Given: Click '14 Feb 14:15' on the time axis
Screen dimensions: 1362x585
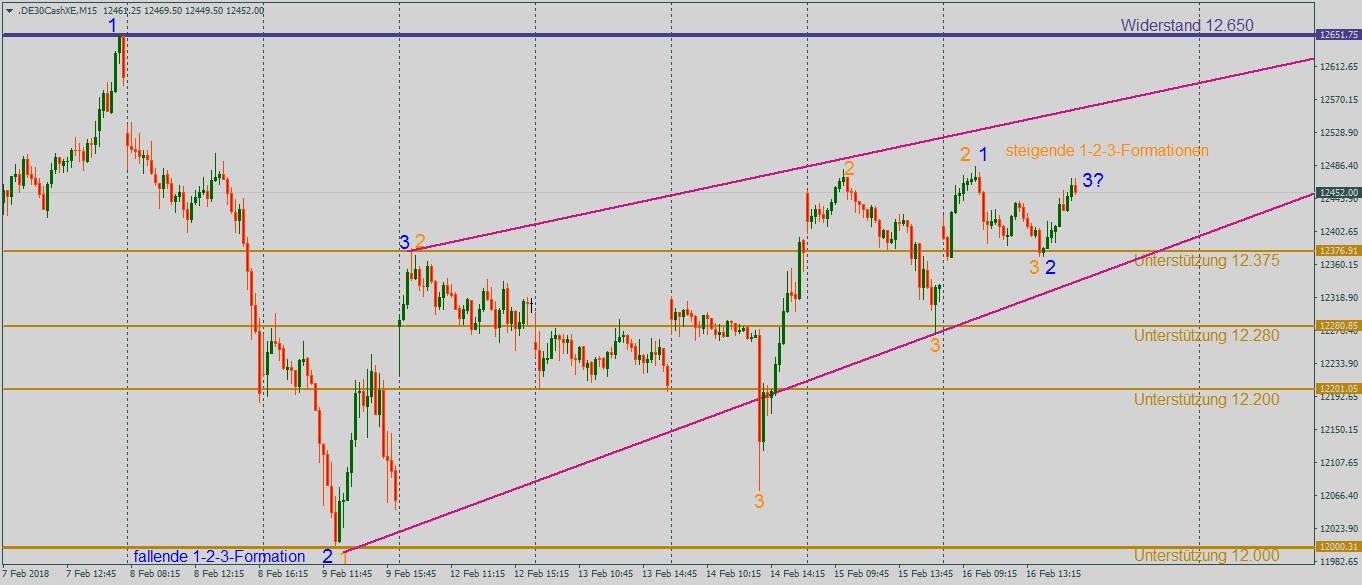Looking at the screenshot, I should click(797, 575).
